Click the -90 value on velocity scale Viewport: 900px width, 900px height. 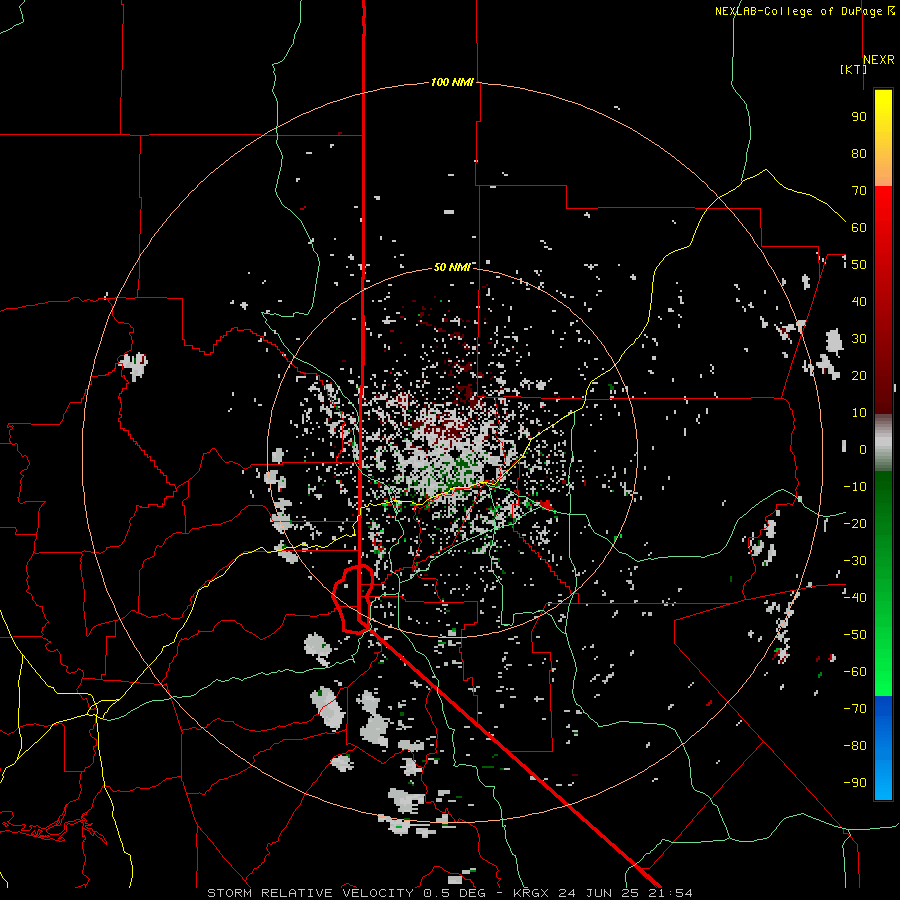pos(855,783)
